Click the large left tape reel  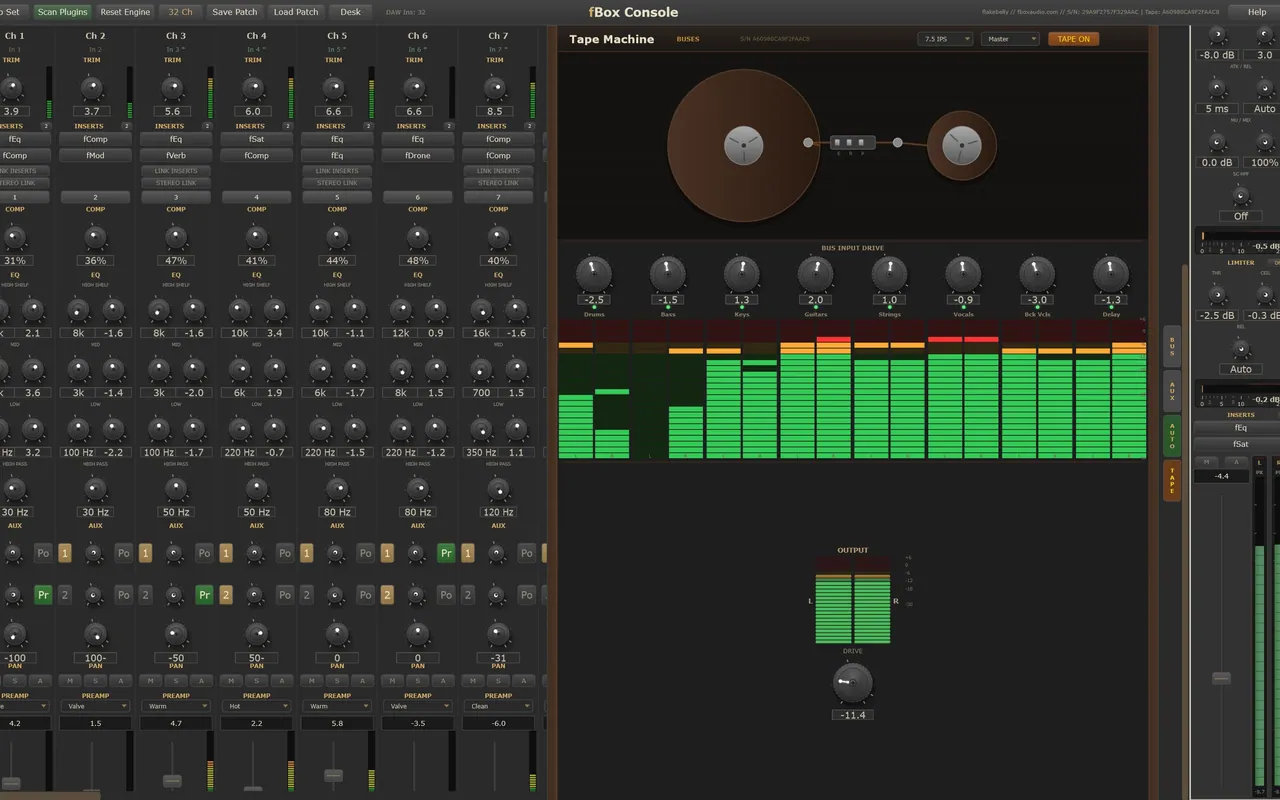pos(743,146)
